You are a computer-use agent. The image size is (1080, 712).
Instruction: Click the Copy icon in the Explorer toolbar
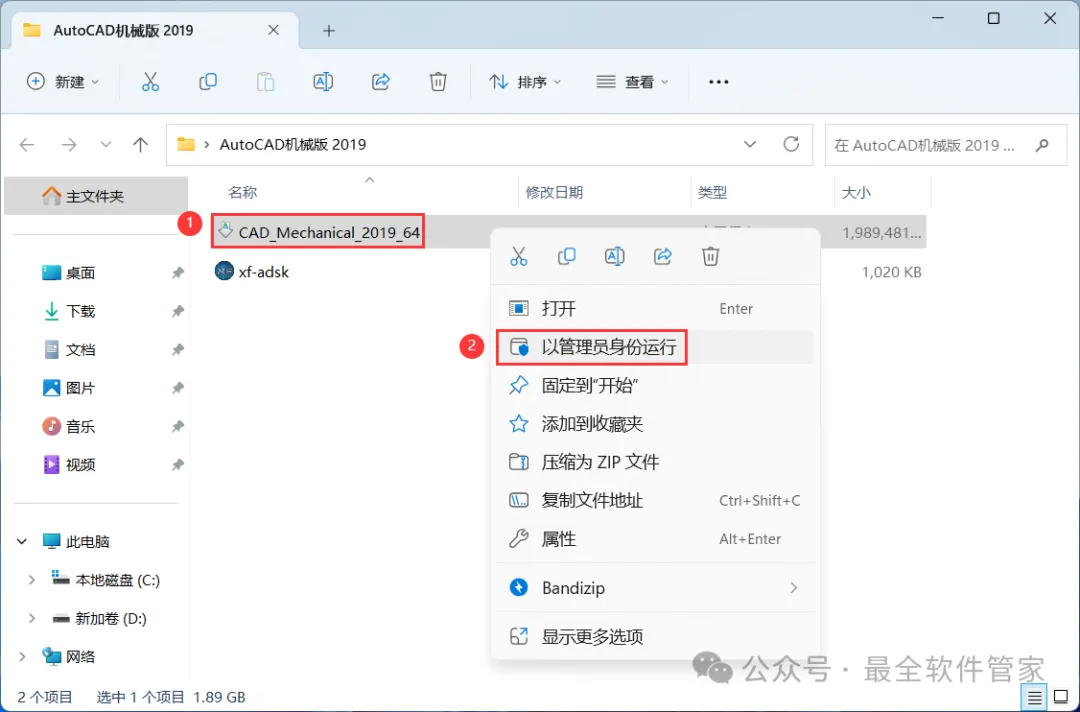tap(208, 82)
